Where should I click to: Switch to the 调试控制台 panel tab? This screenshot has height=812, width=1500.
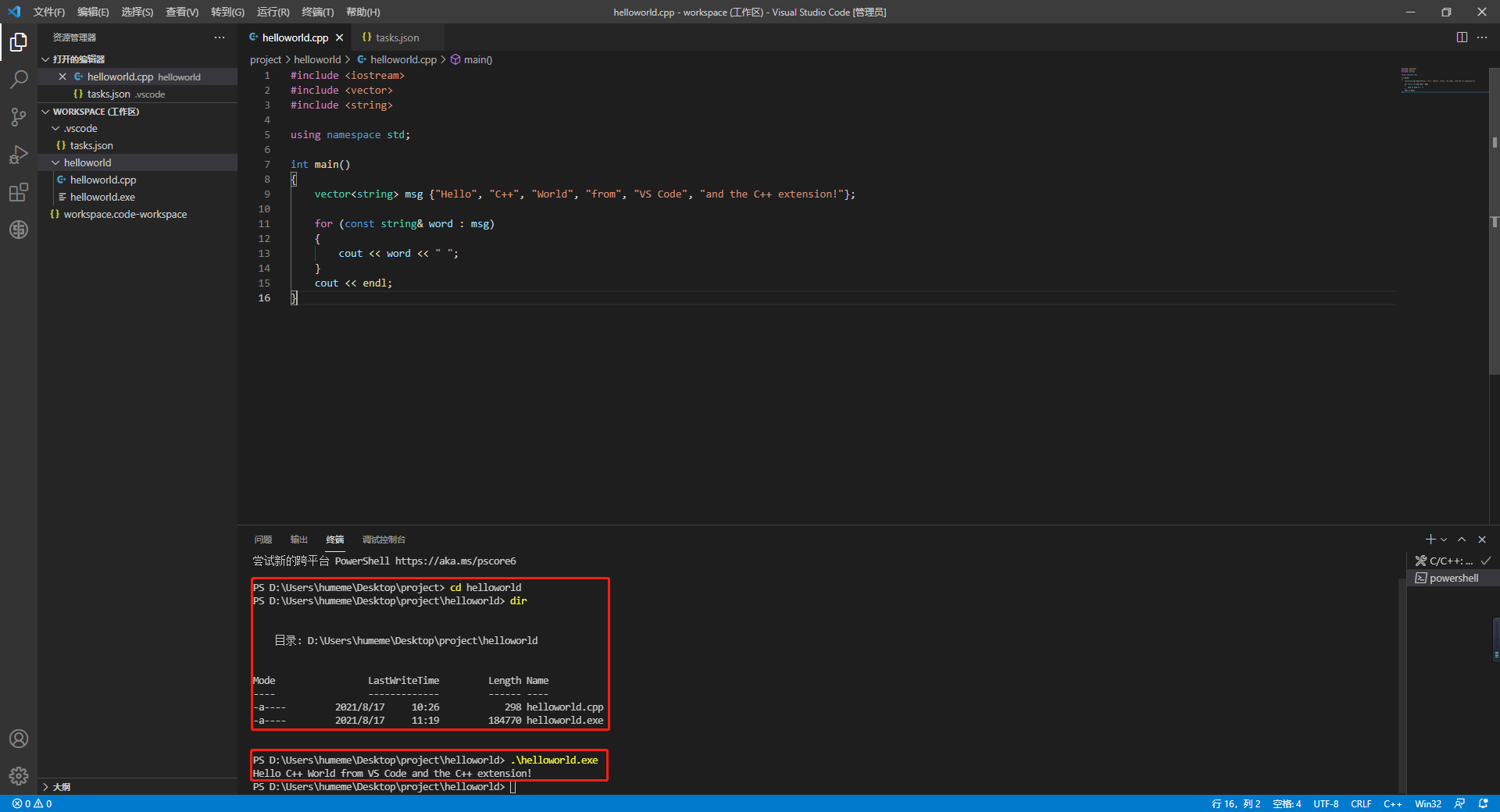pyautogui.click(x=384, y=540)
